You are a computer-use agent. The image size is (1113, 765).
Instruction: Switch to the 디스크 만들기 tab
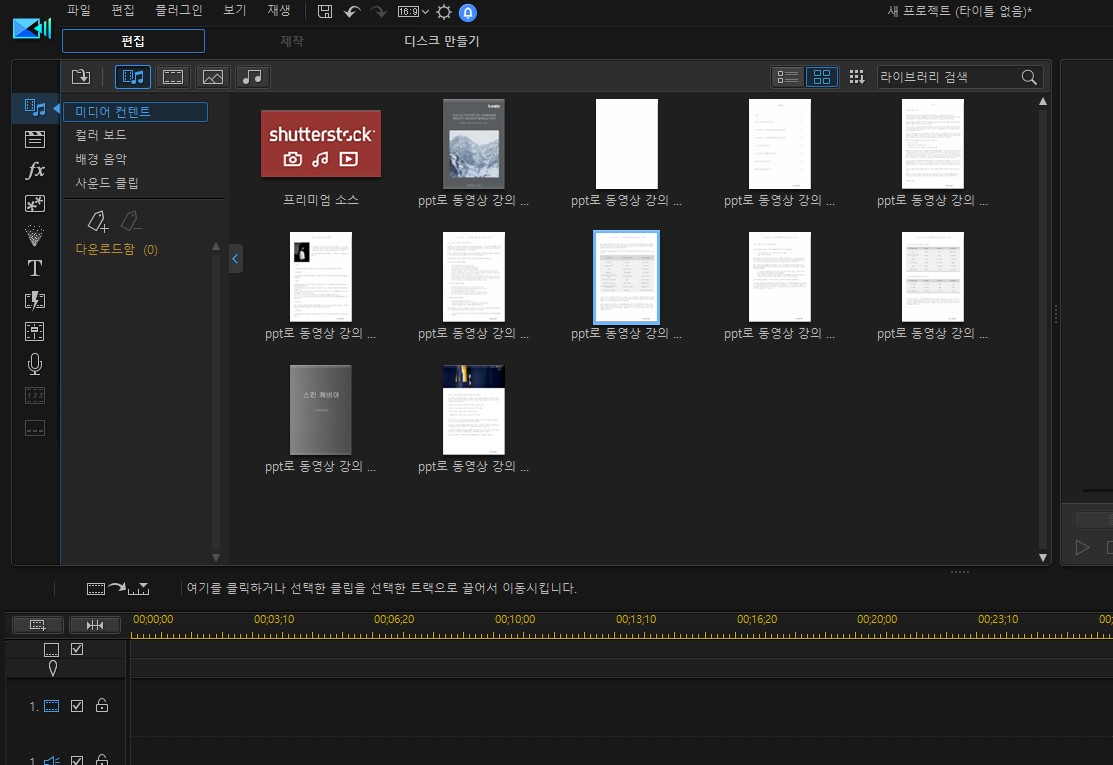(441, 42)
